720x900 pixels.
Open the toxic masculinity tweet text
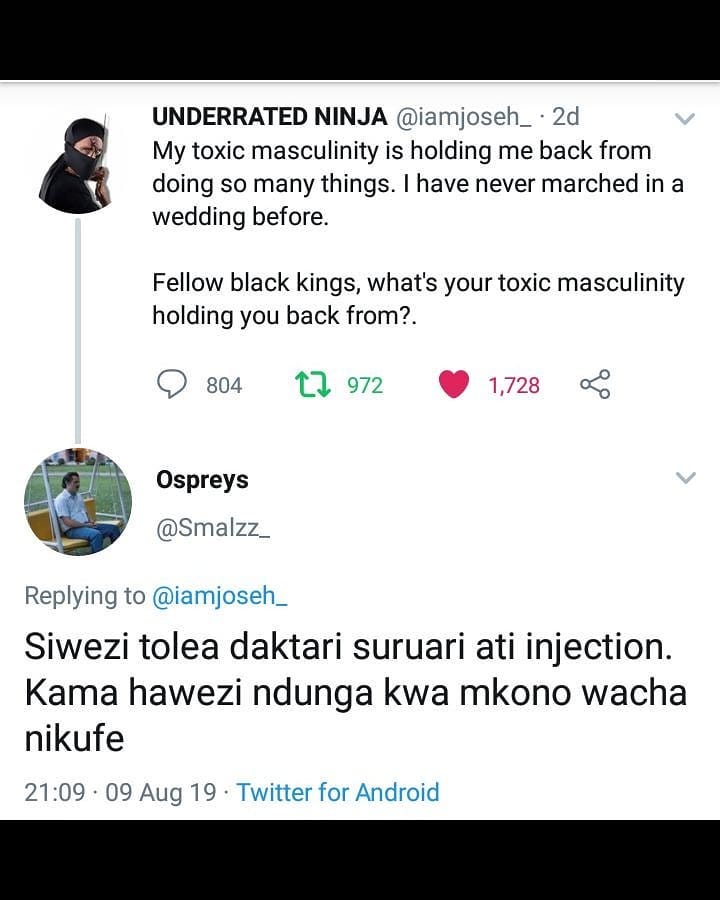pos(418,233)
